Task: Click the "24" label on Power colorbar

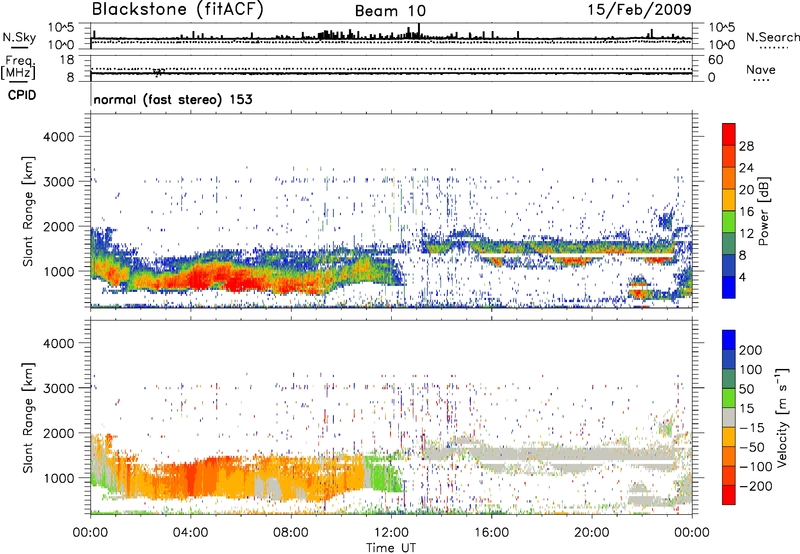Action: point(746,168)
